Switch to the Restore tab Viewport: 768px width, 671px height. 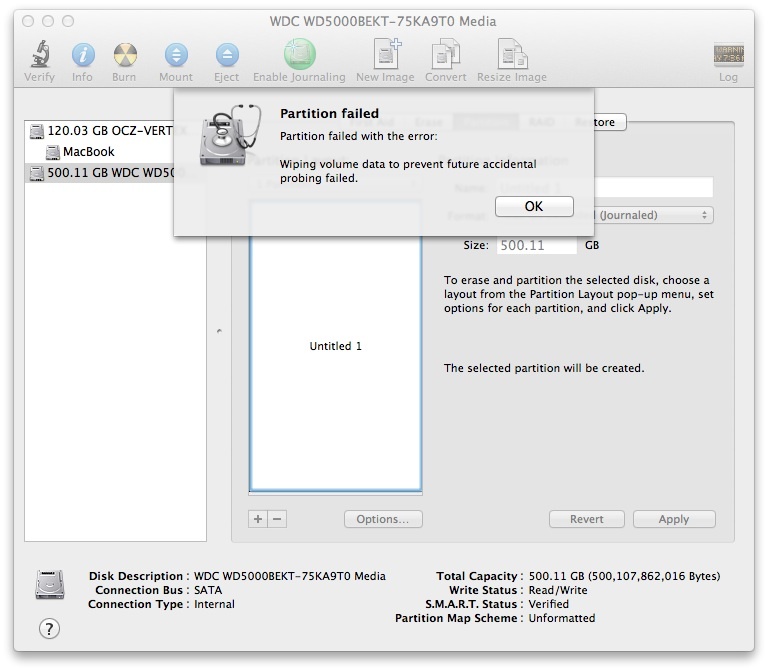coord(601,122)
